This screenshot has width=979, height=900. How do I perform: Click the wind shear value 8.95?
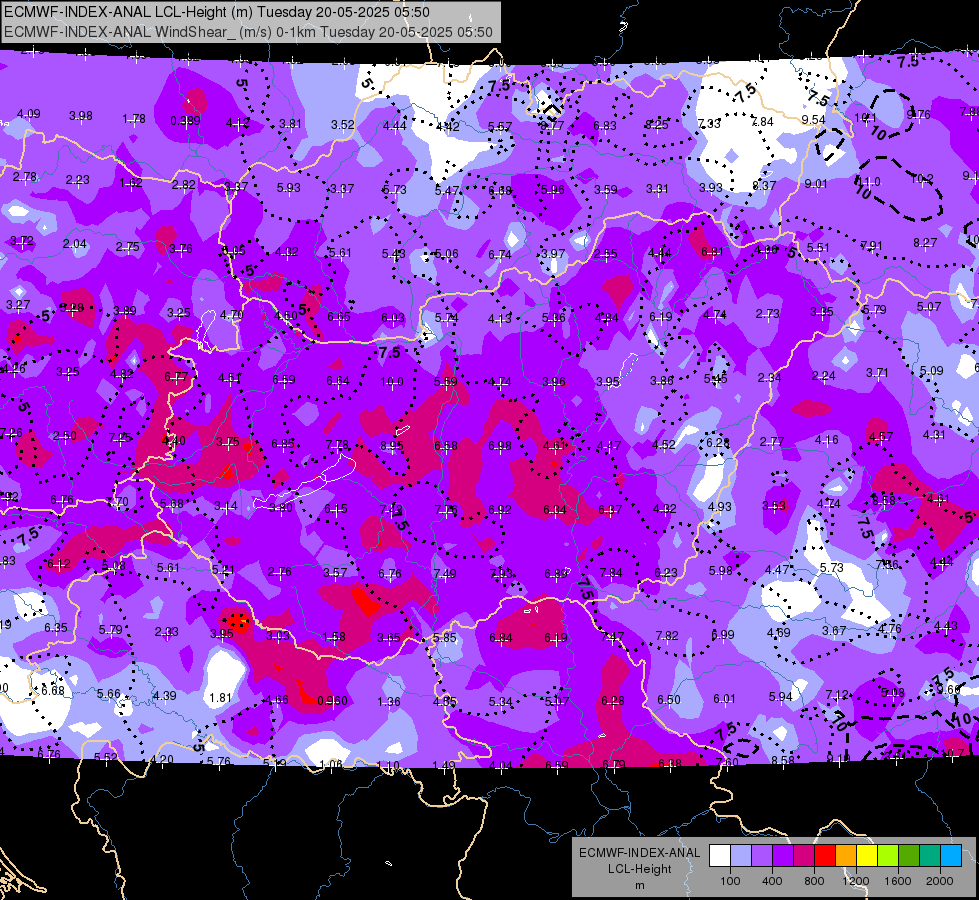pos(391,446)
